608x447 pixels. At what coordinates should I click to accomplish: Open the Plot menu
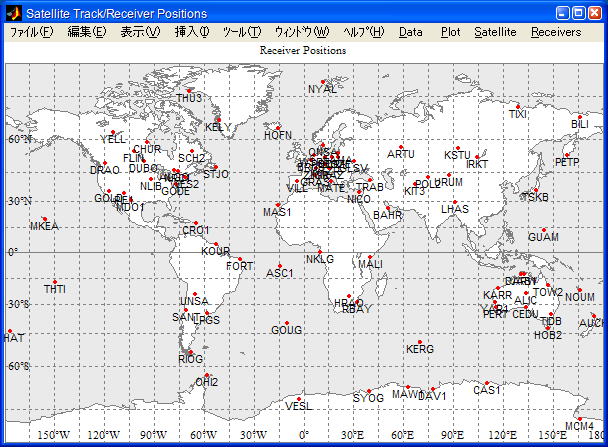point(450,32)
